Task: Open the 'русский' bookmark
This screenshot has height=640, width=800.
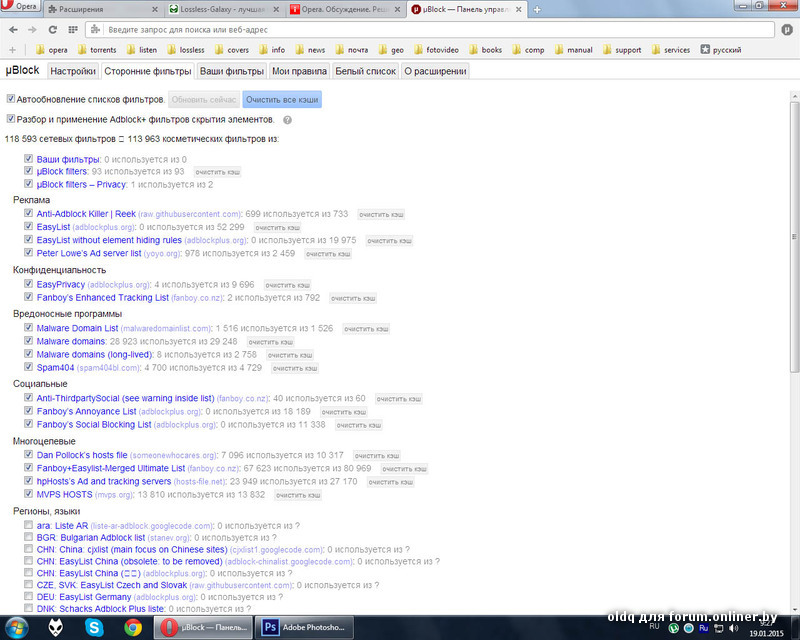Action: pos(720,50)
